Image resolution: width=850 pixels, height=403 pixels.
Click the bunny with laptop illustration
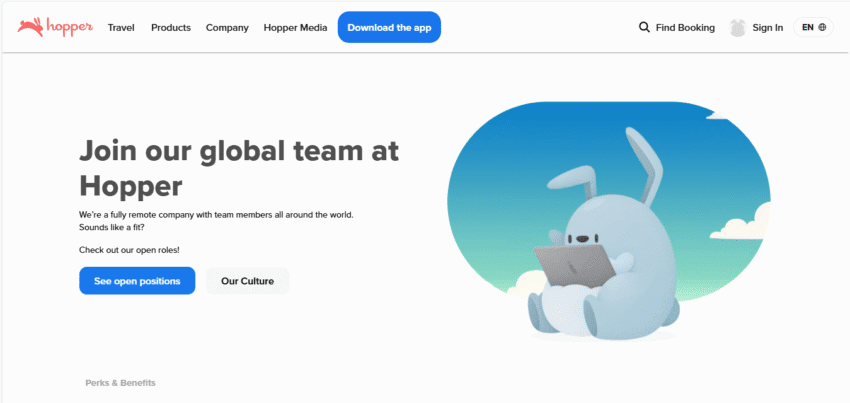coord(607,221)
